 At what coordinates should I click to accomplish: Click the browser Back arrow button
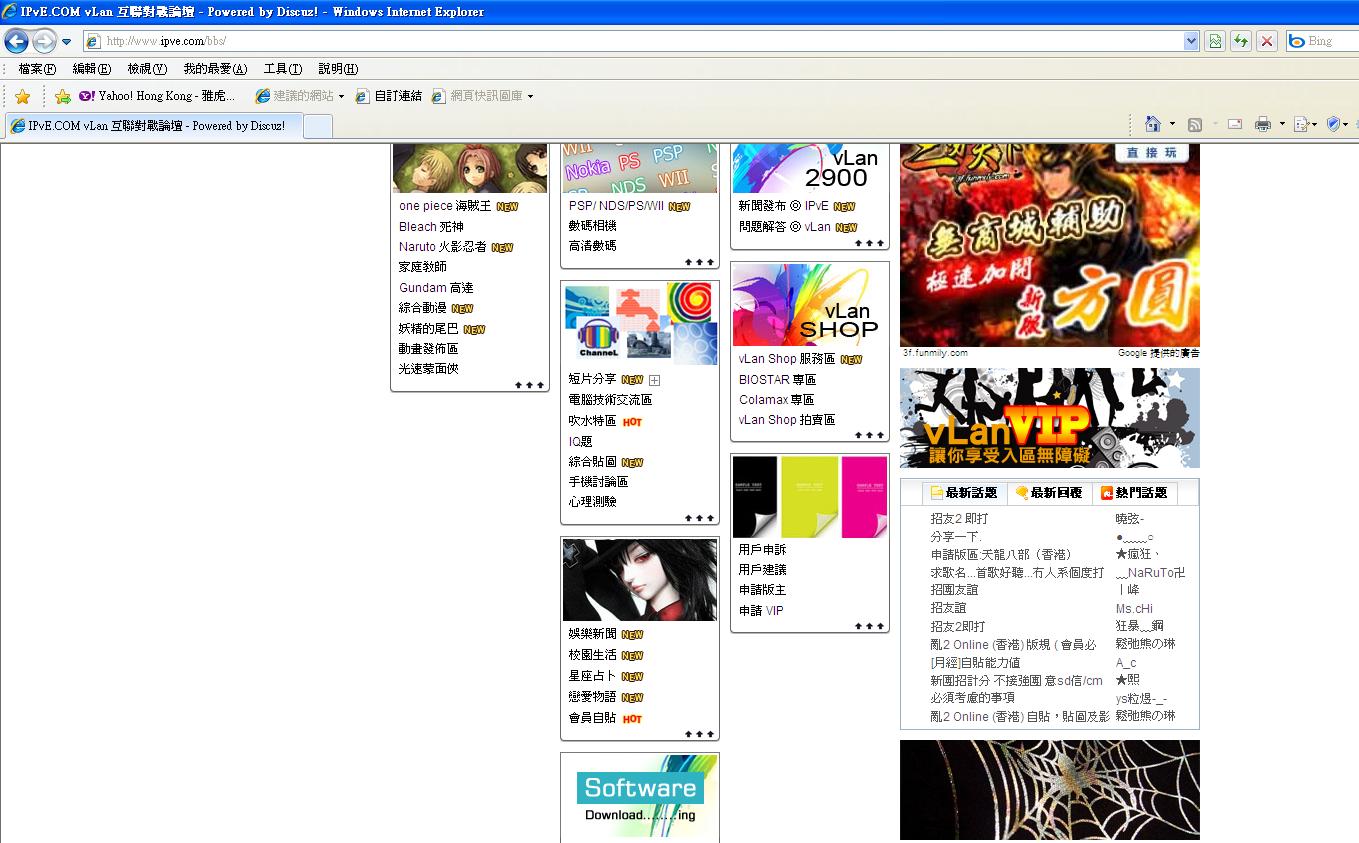(x=16, y=41)
